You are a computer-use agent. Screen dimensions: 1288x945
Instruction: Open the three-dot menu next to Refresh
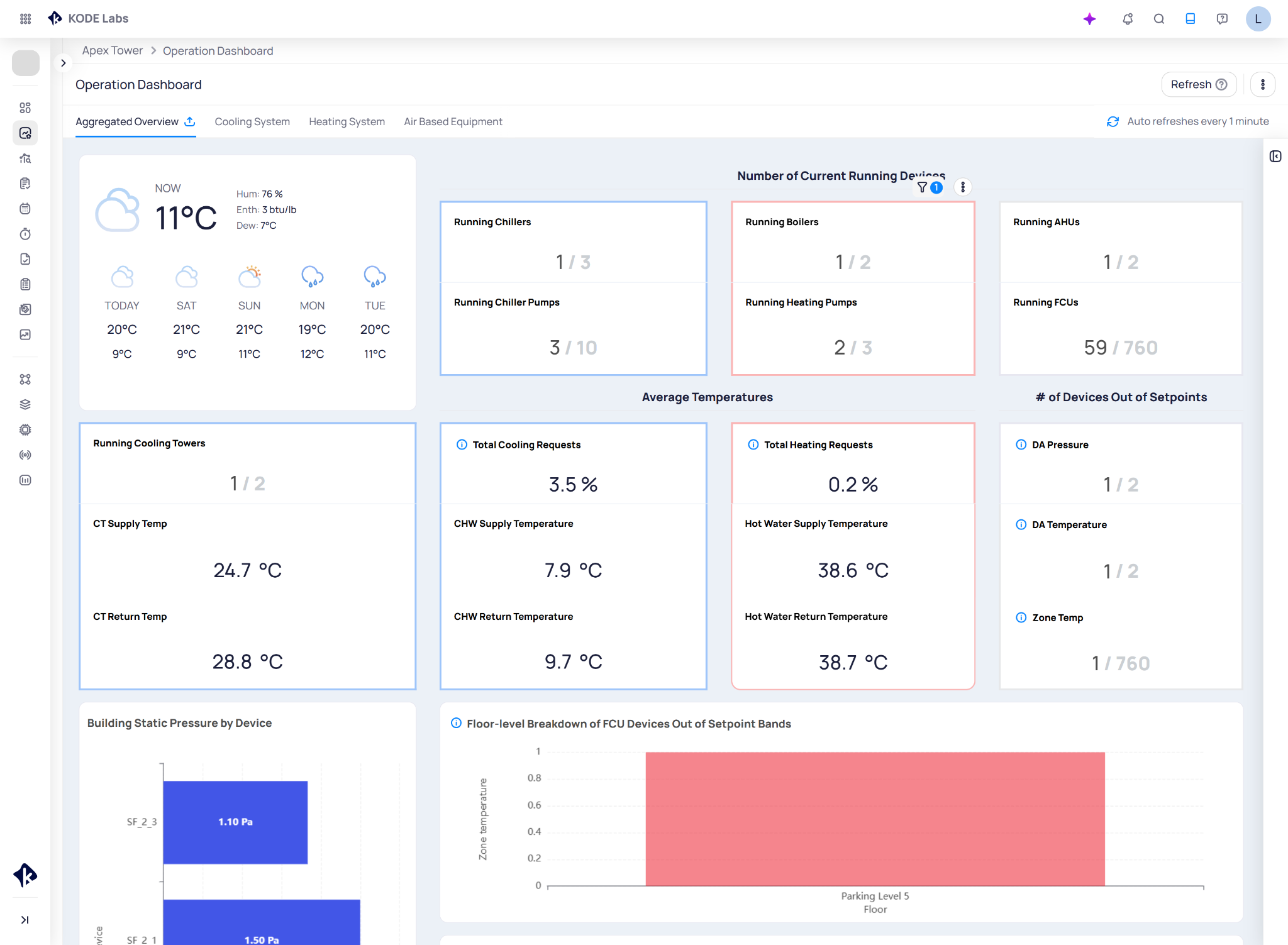coord(1263,84)
